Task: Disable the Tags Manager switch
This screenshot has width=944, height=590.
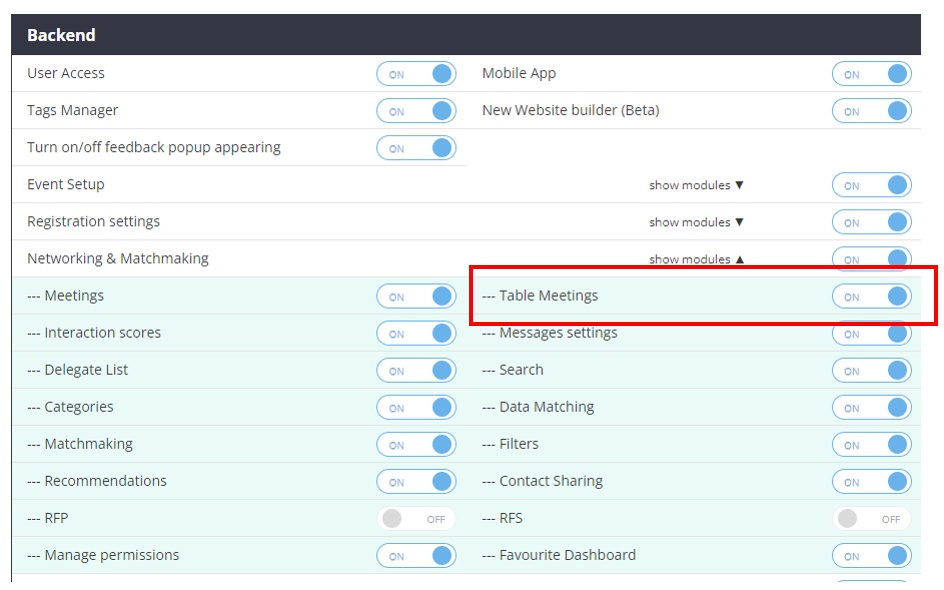Action: [416, 111]
